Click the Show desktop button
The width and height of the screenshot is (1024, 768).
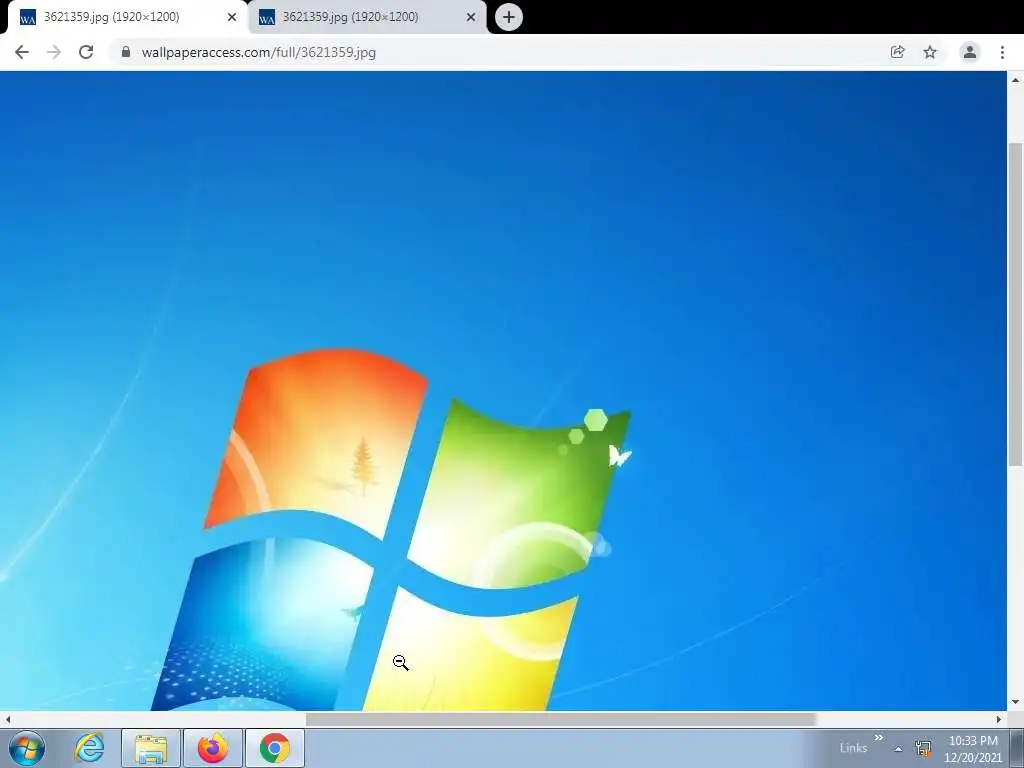1016,748
